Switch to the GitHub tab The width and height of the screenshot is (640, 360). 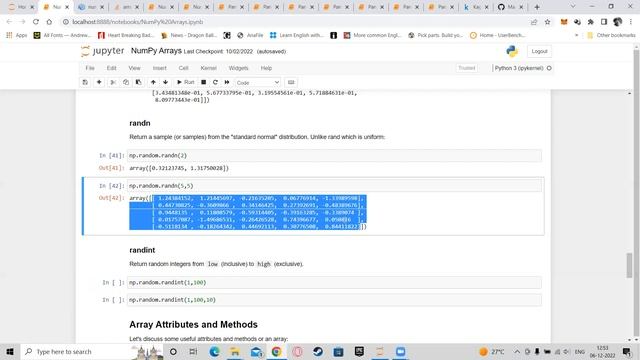coord(510,7)
